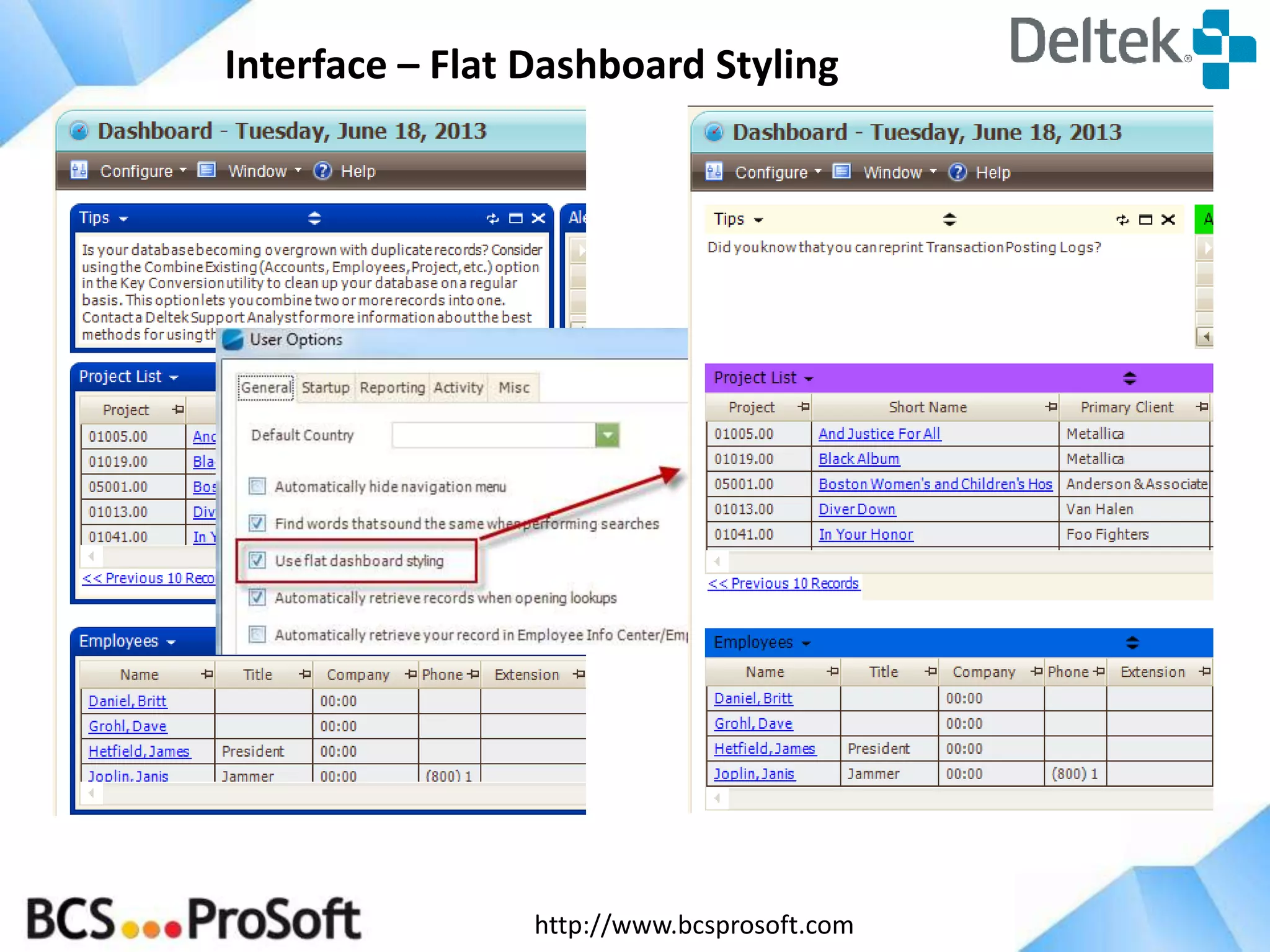Switch to the Reporting tab

click(392, 387)
